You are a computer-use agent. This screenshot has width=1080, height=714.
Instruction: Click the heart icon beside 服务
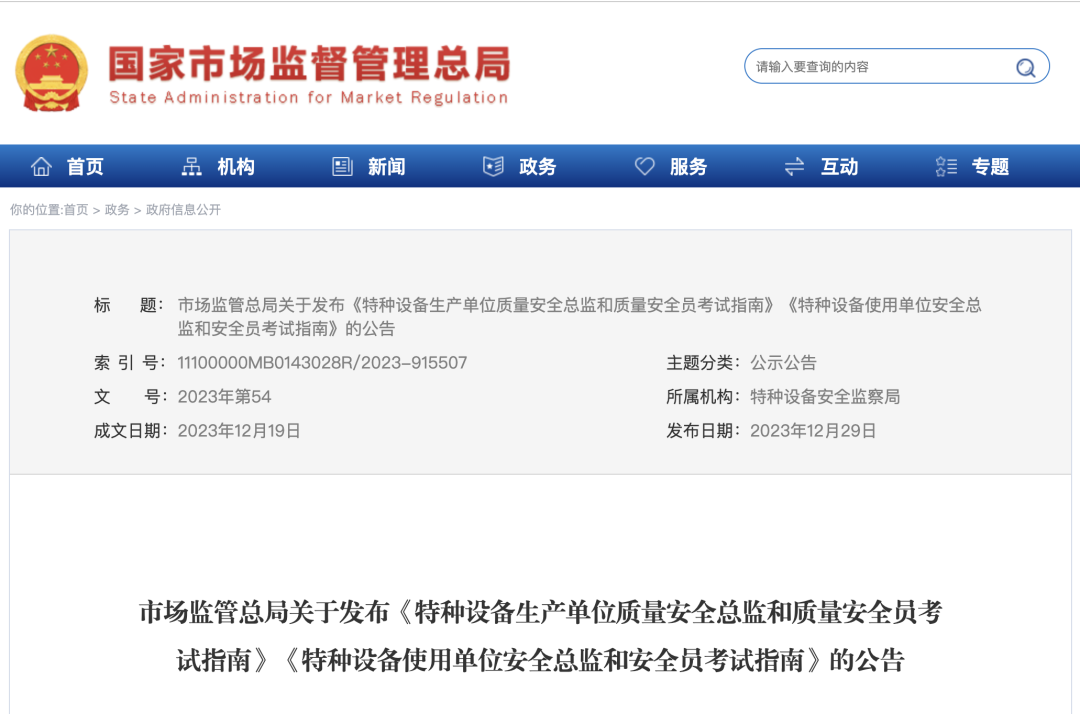(x=645, y=166)
